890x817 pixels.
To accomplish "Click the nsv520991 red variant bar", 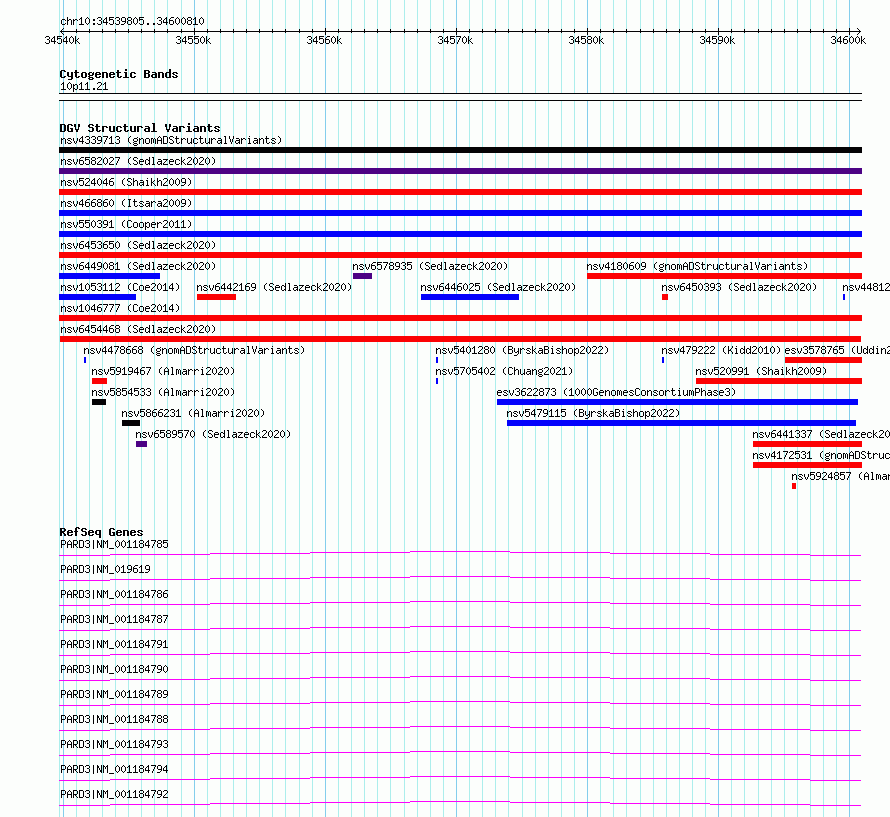I will 779,381.
